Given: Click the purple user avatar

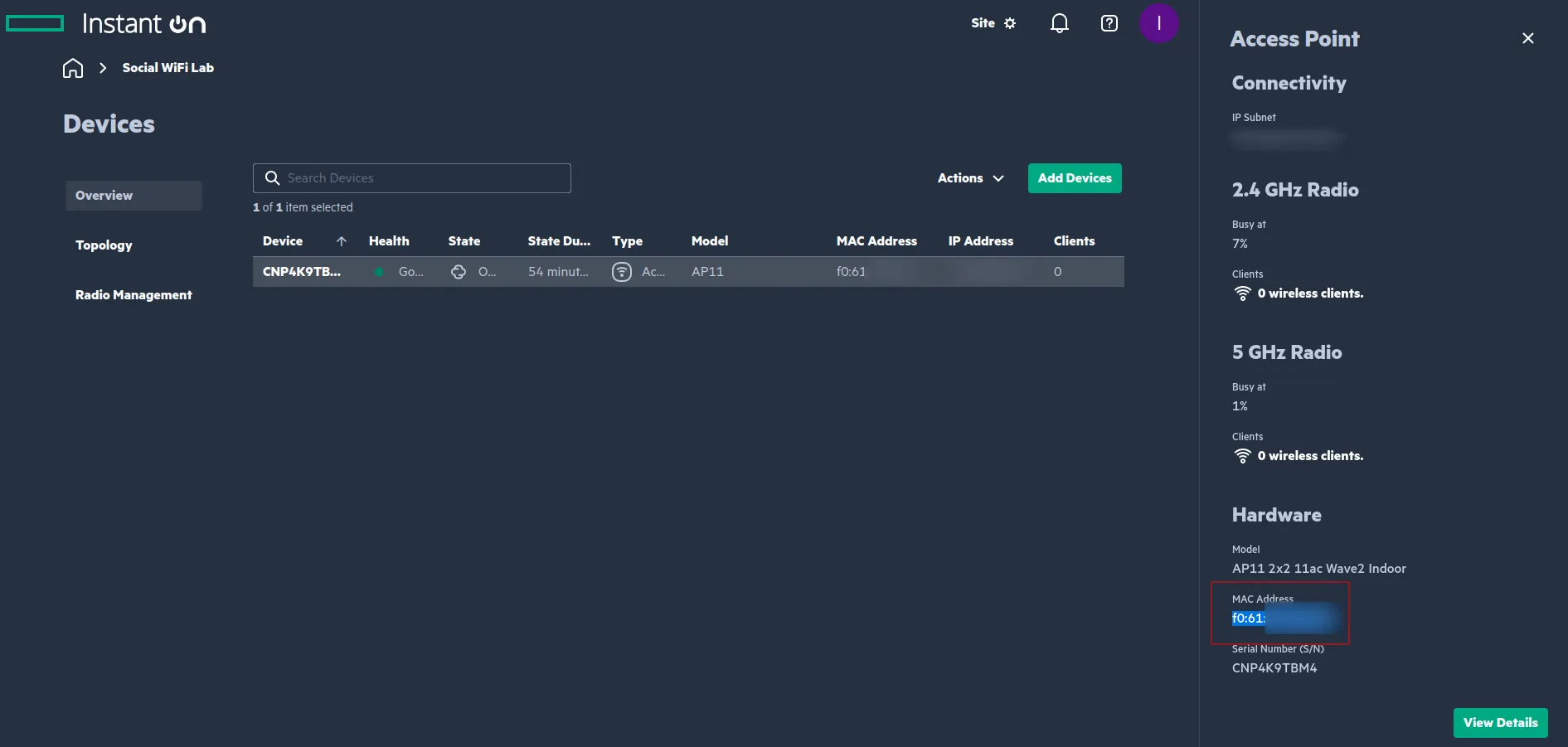Looking at the screenshot, I should (x=1158, y=23).
